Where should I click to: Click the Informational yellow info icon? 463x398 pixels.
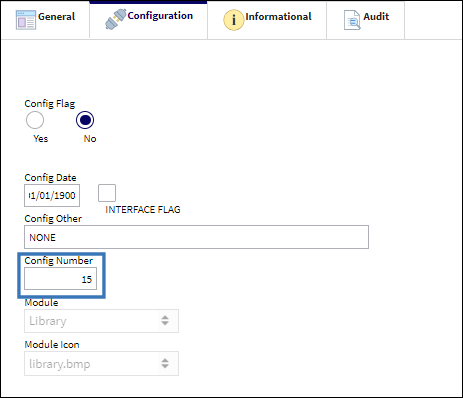pyautogui.click(x=234, y=20)
